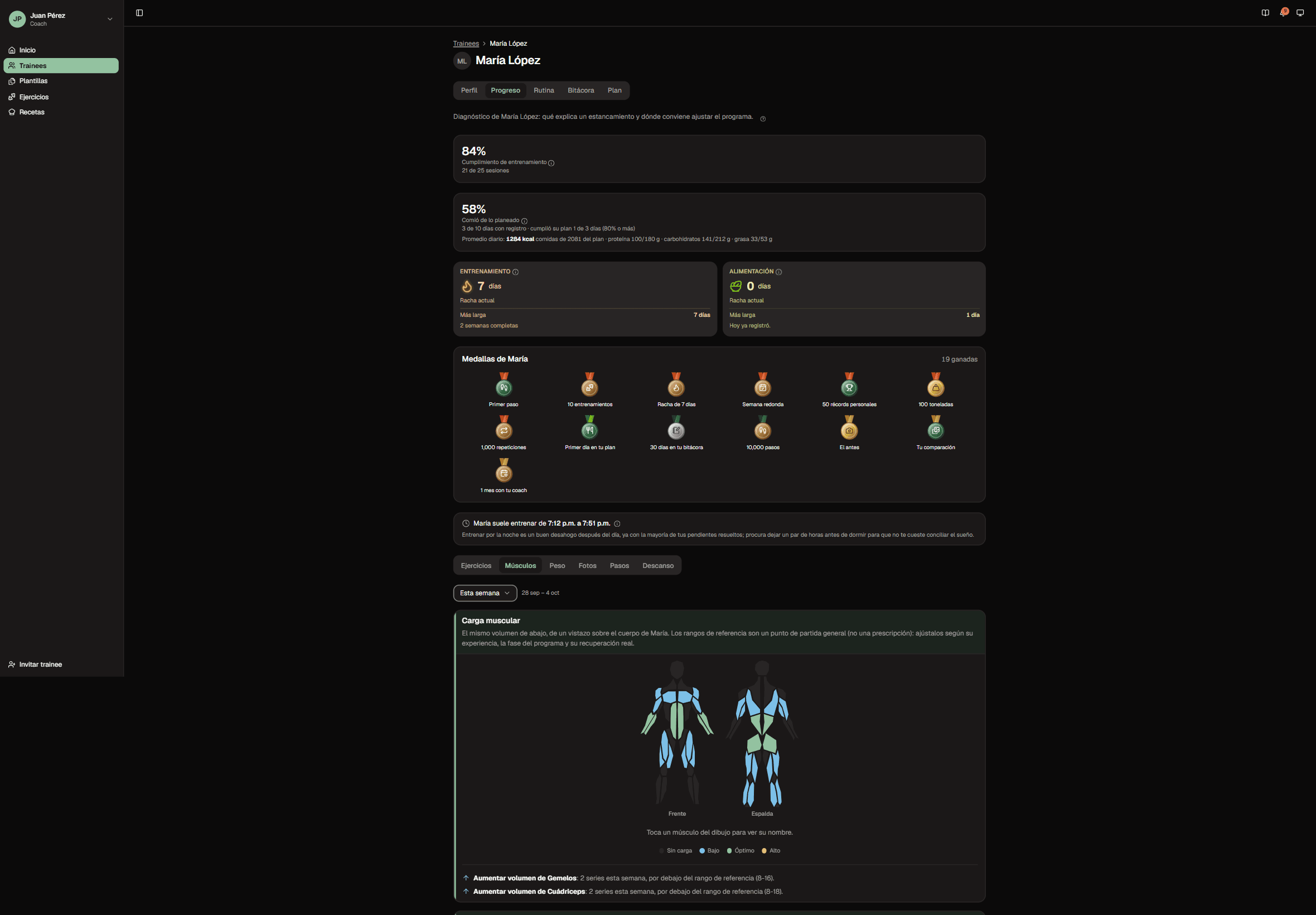Select the 30 días en tu bitácora medal
The height and width of the screenshot is (915, 1316).
[x=676, y=433]
